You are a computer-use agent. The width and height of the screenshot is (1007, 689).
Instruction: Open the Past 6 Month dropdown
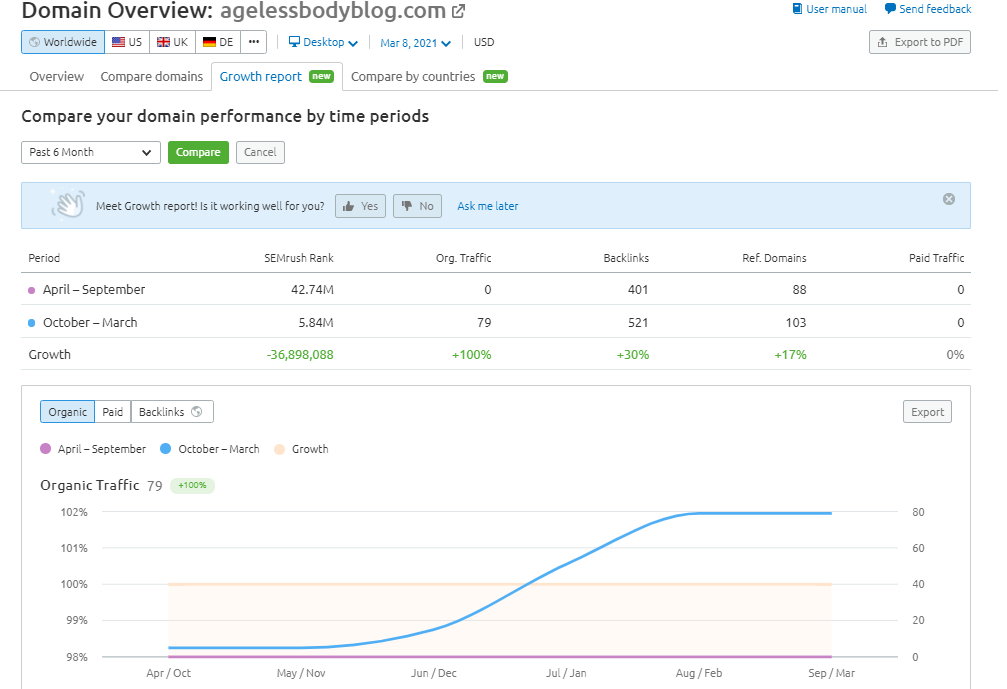click(x=91, y=152)
